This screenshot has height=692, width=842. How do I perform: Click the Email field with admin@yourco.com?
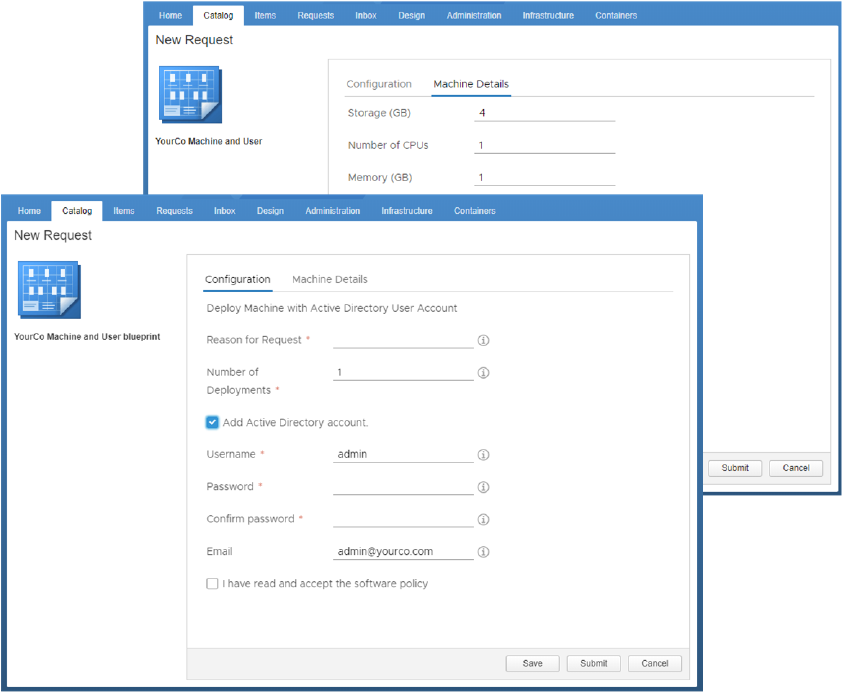403,551
